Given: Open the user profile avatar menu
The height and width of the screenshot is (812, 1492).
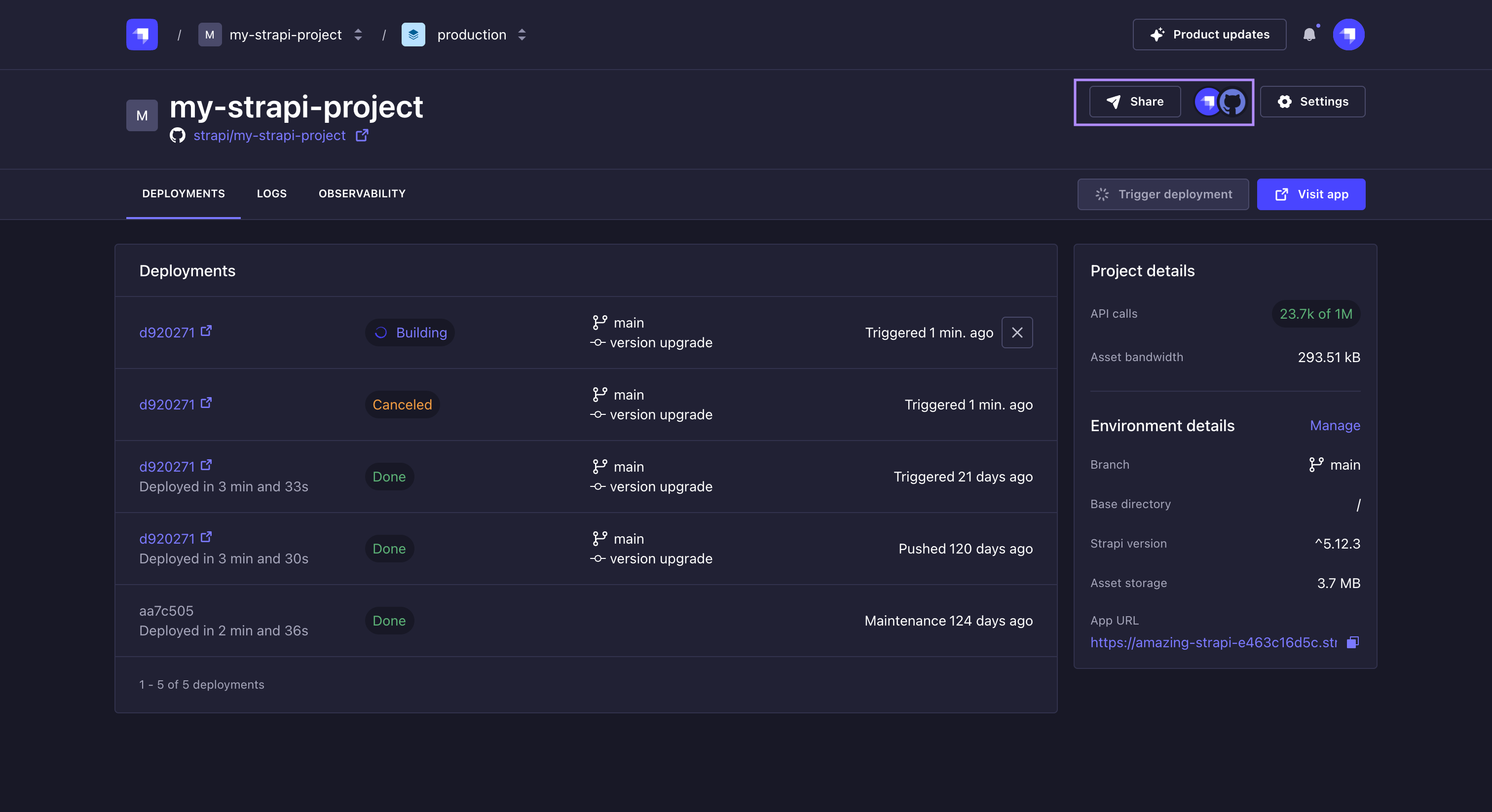Looking at the screenshot, I should click(1348, 35).
